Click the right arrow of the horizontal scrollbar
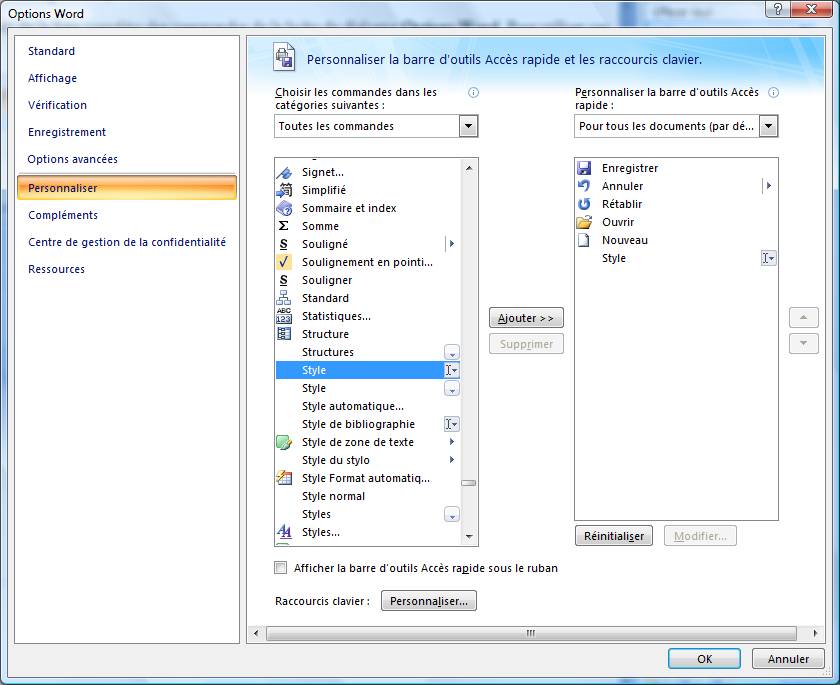The height and width of the screenshot is (685, 840). [815, 634]
